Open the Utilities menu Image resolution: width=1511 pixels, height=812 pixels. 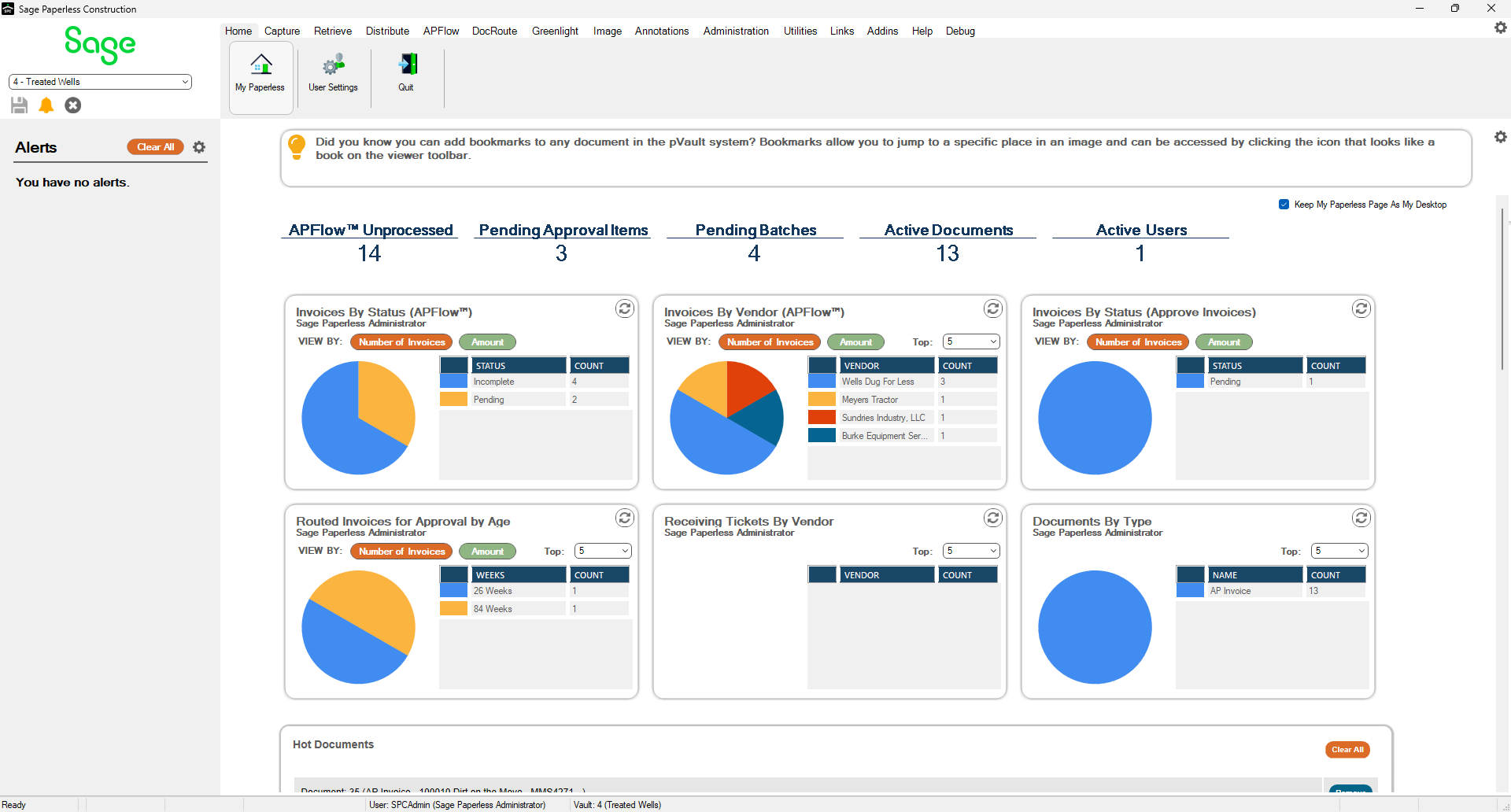(x=800, y=31)
